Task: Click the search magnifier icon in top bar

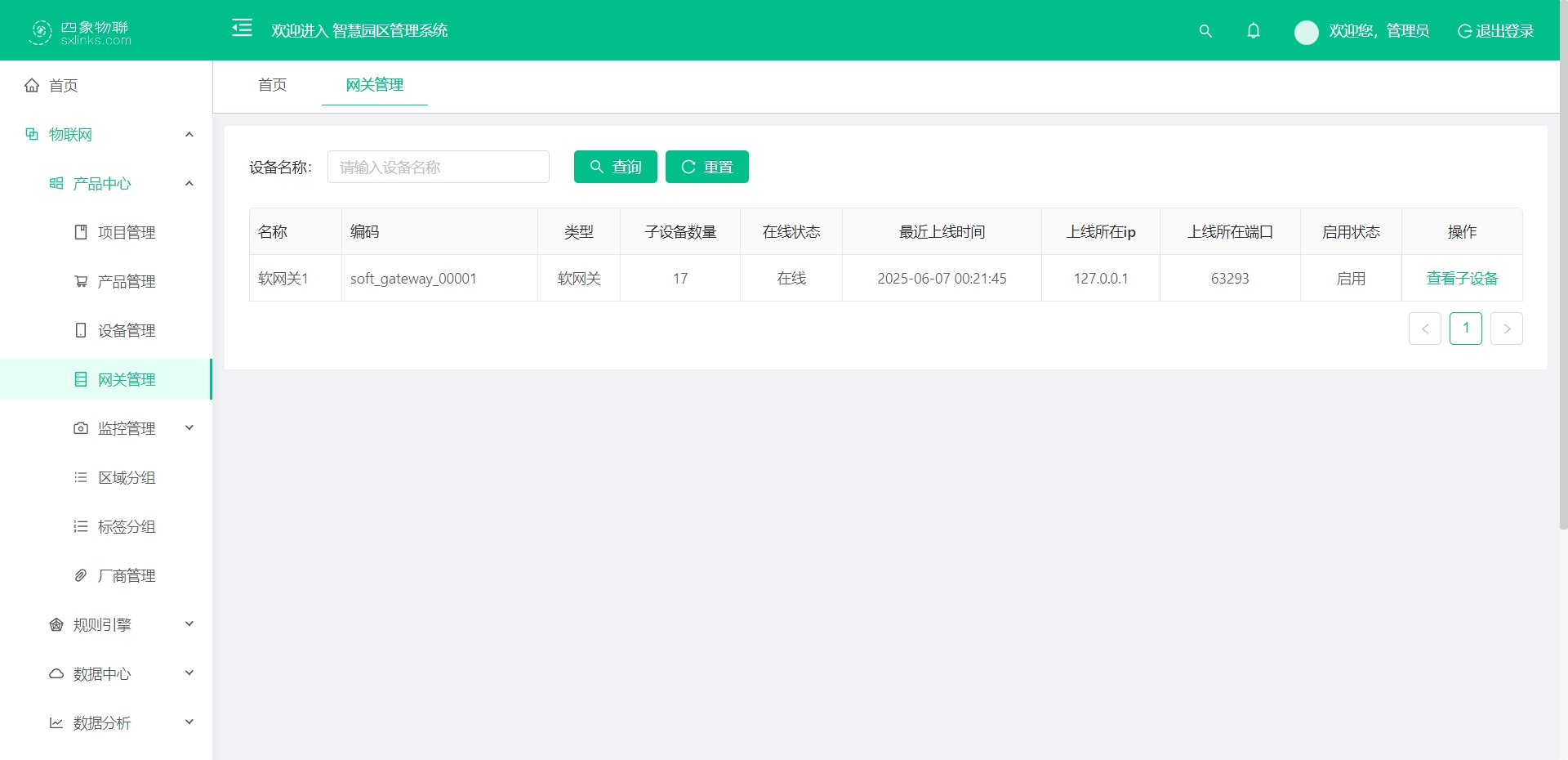Action: pos(1206,31)
